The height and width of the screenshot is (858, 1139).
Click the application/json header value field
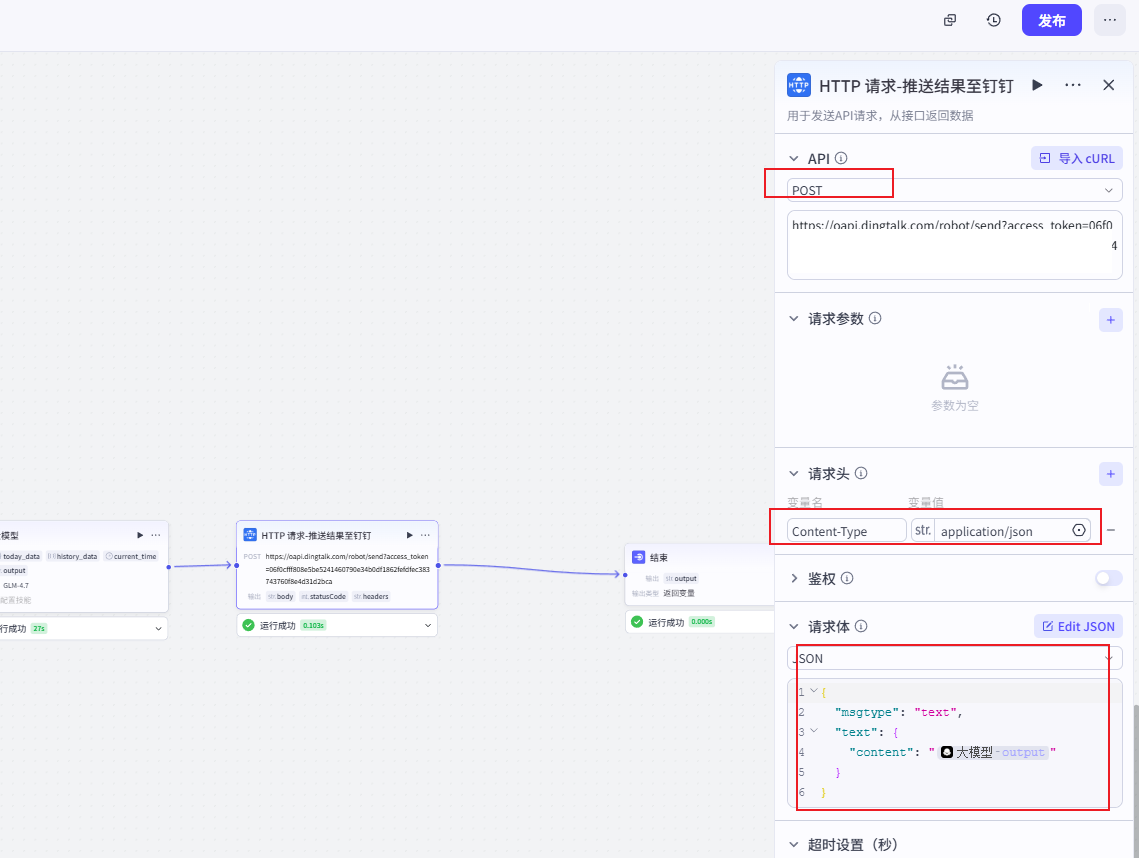(1001, 531)
